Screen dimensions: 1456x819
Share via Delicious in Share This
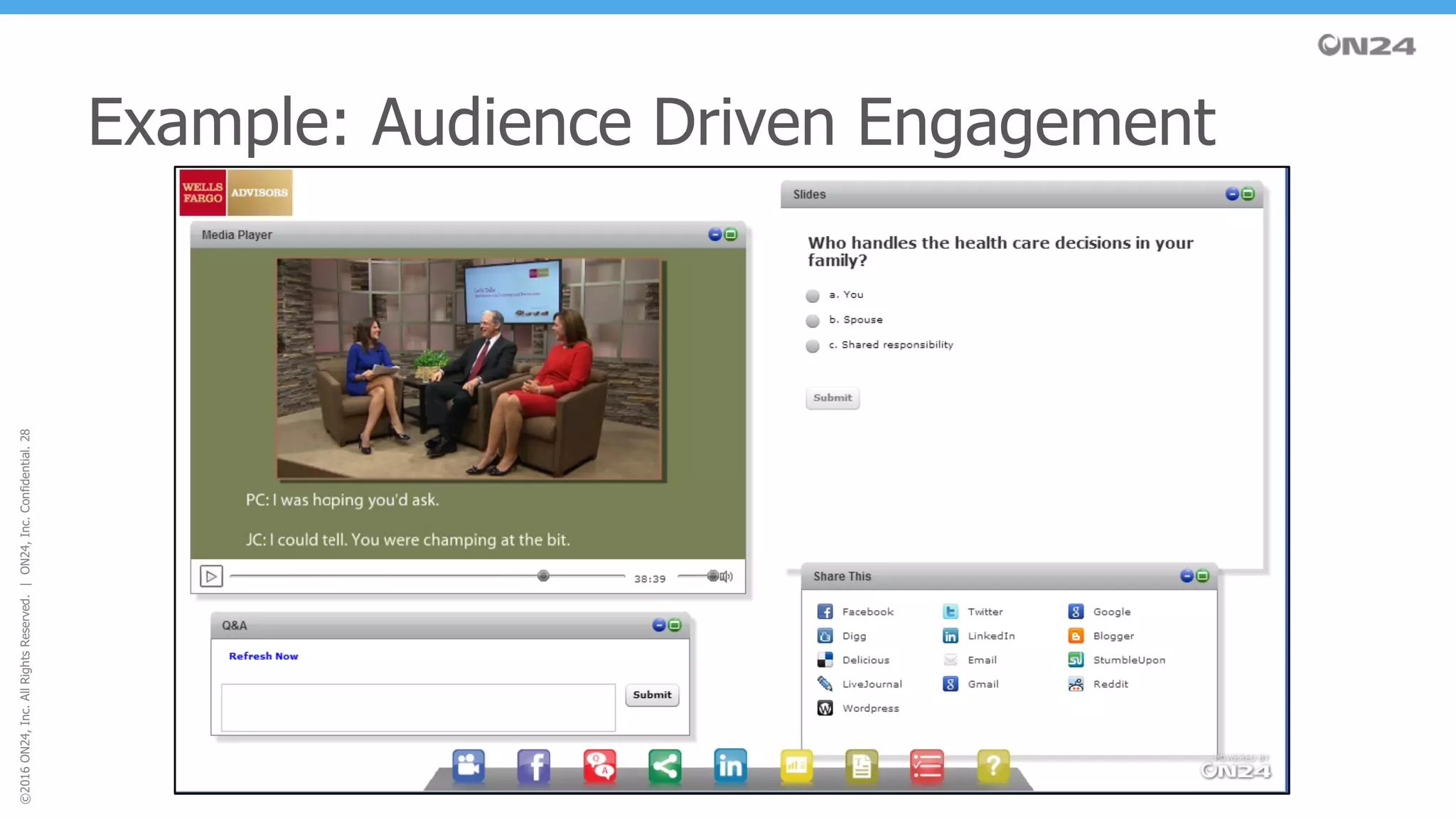click(x=853, y=660)
